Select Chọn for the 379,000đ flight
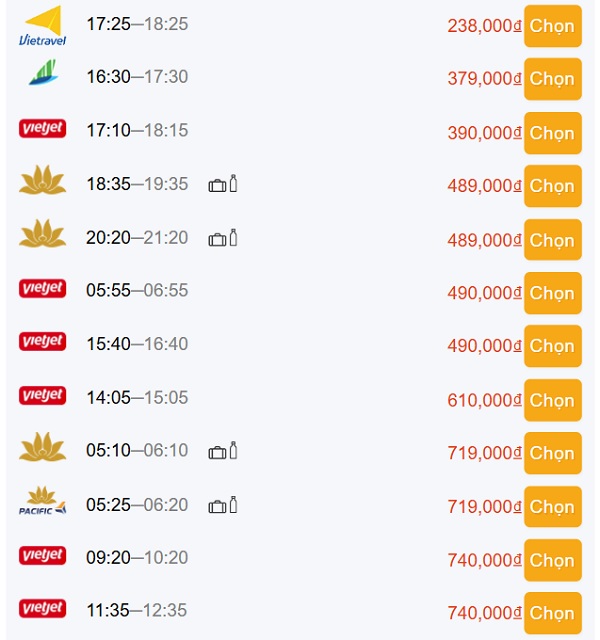This screenshot has width=600, height=640. [x=553, y=79]
